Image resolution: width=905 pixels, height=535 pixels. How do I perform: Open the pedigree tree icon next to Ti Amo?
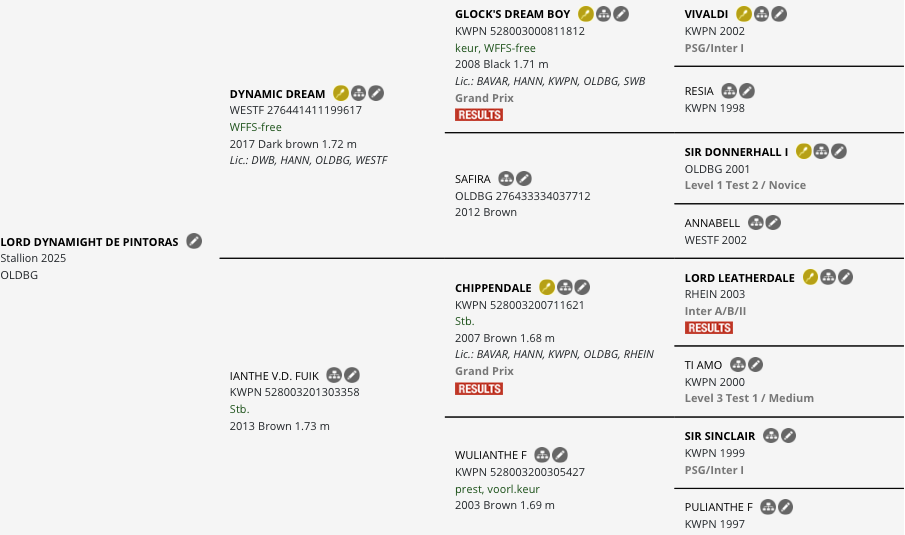coord(738,365)
